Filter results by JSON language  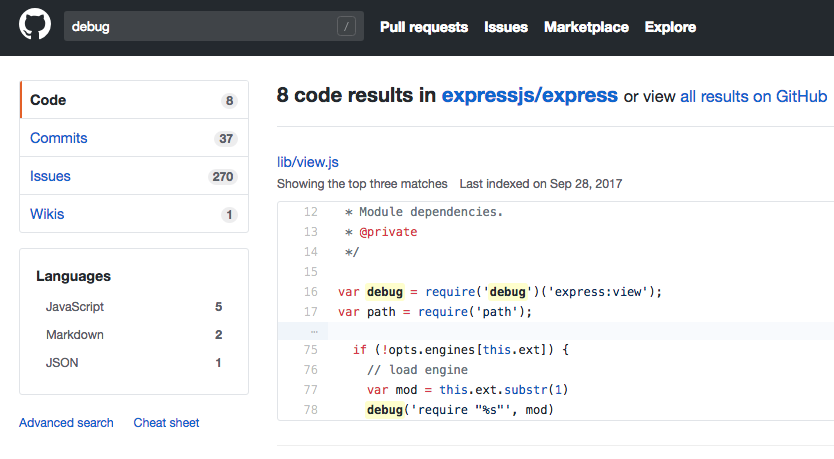click(x=64, y=363)
